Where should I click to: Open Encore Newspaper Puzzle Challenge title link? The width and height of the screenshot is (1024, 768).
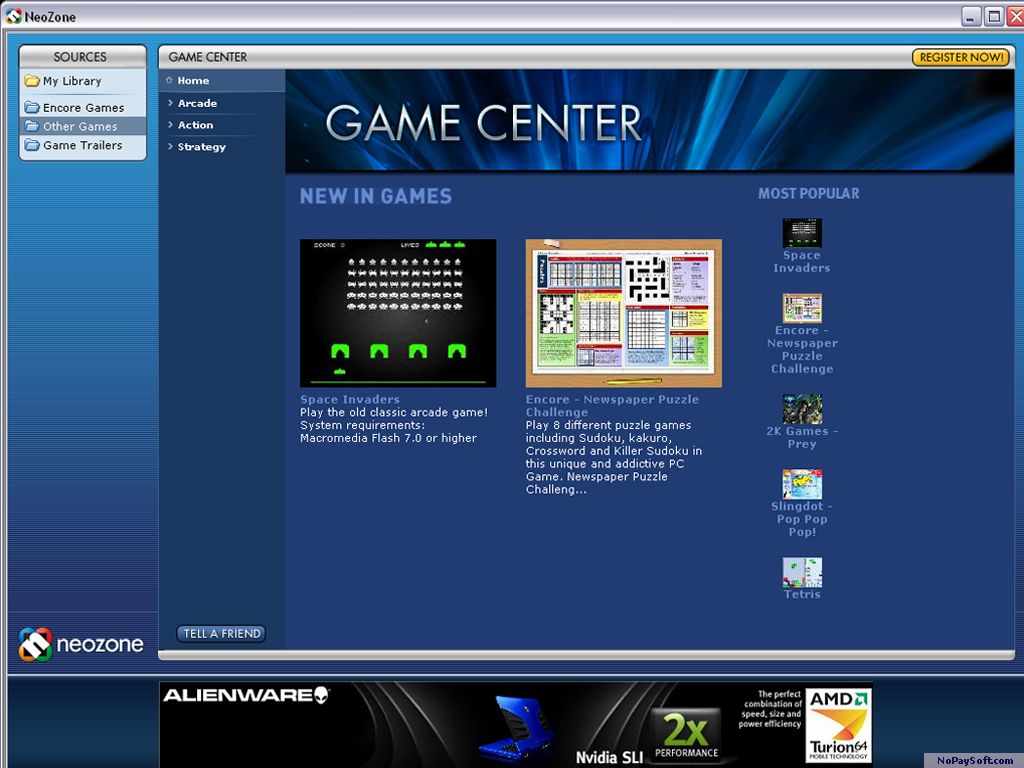[x=612, y=406]
